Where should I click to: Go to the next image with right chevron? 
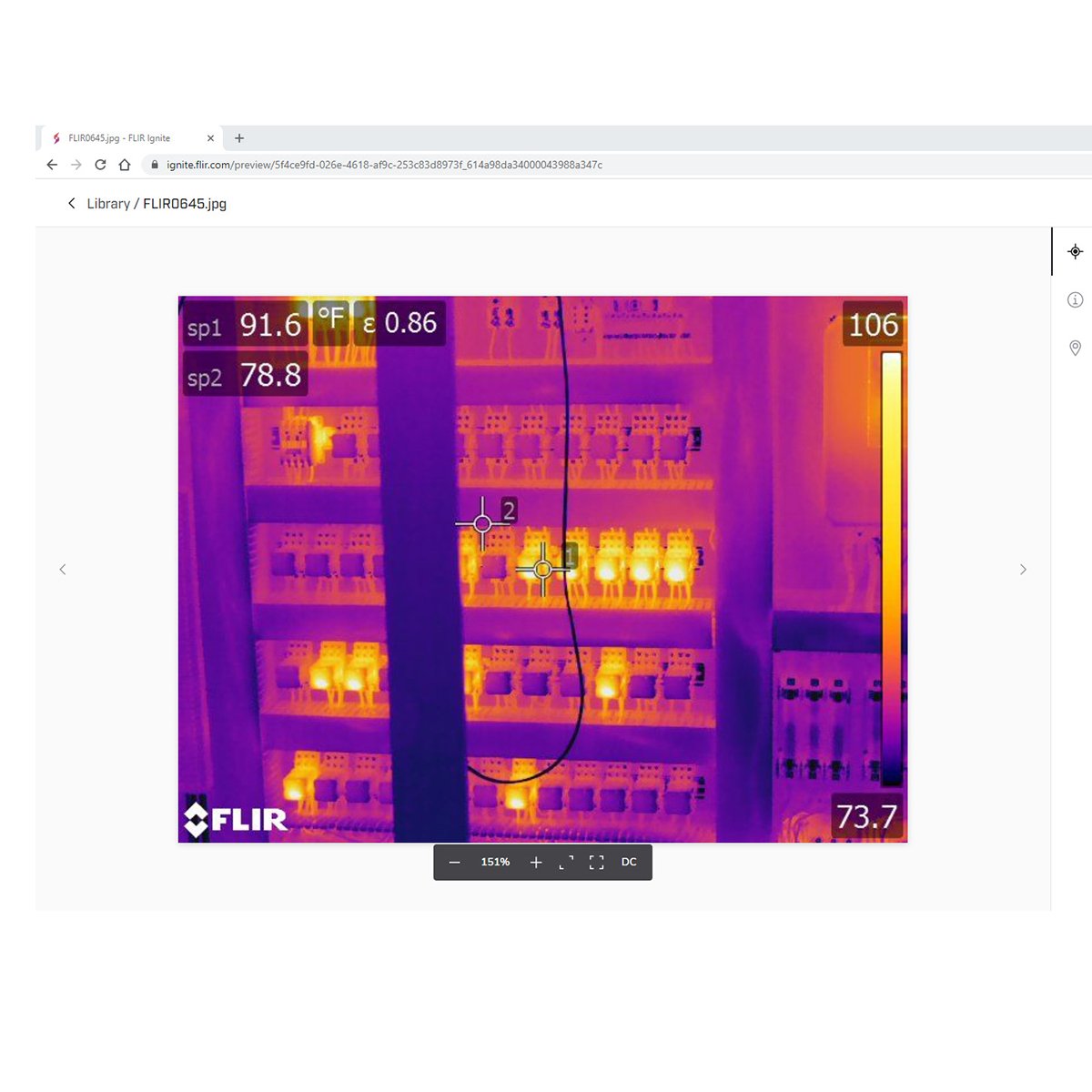click(x=1023, y=570)
